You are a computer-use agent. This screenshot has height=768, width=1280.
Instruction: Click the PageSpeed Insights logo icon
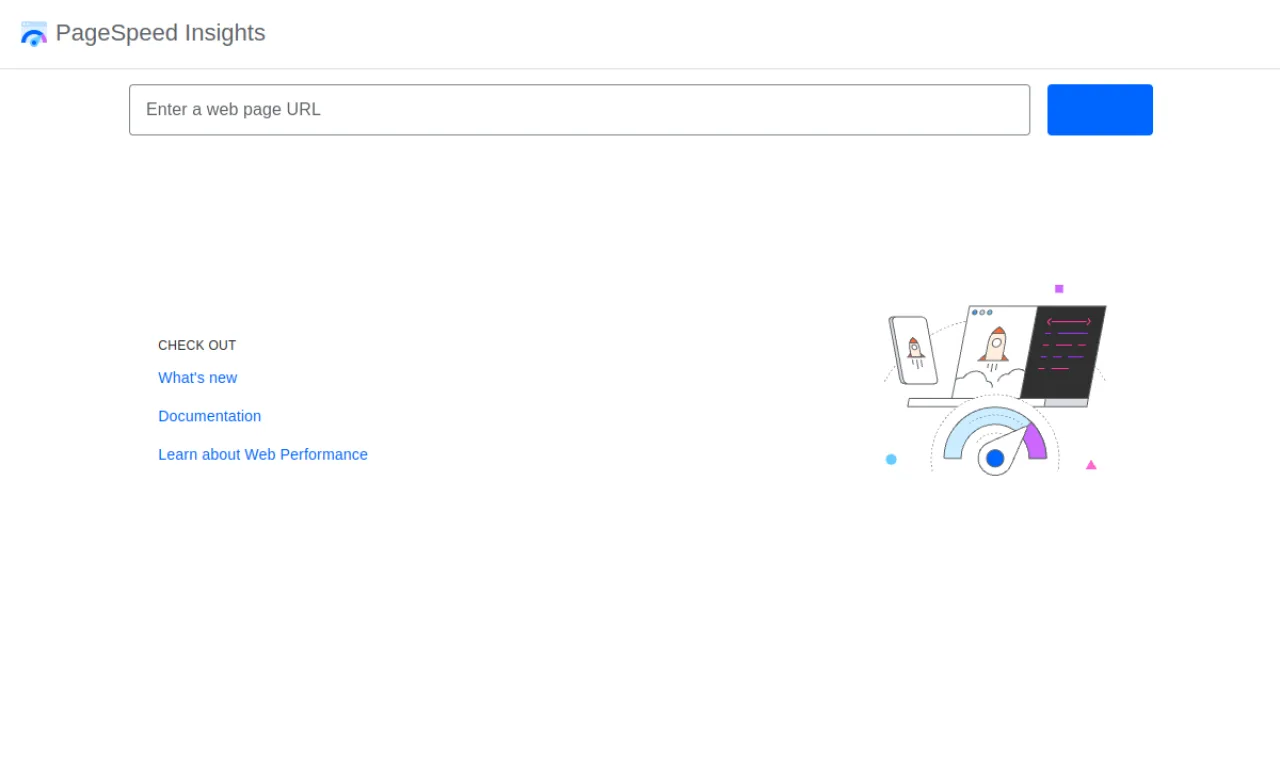coord(34,34)
